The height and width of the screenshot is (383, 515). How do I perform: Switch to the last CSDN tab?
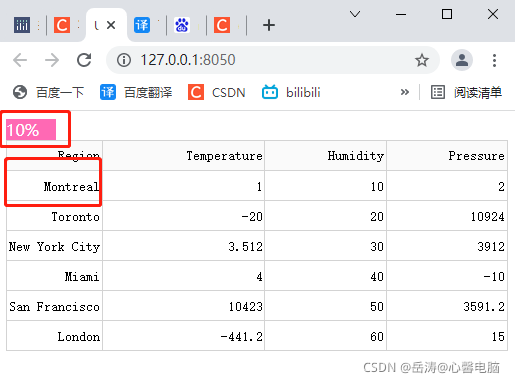(222, 25)
